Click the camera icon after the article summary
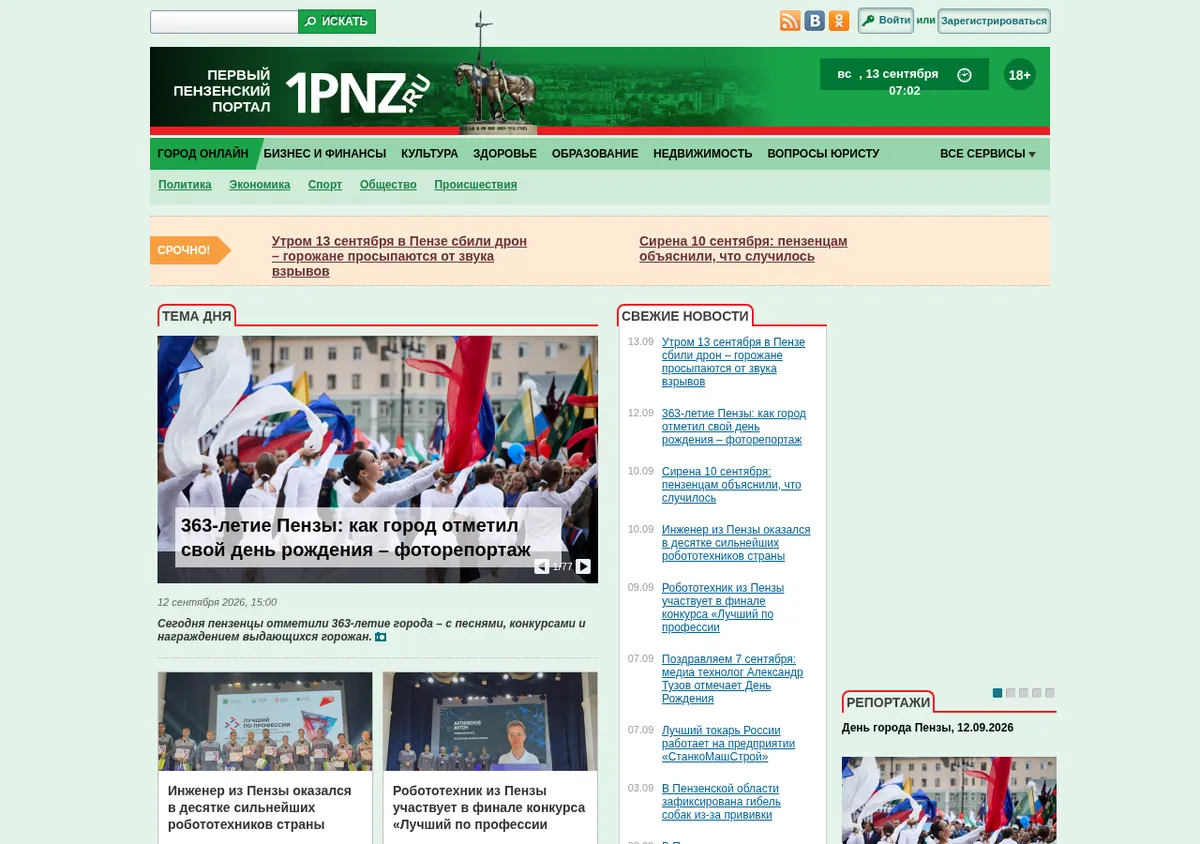Viewport: 1200px width, 844px height. coord(381,637)
